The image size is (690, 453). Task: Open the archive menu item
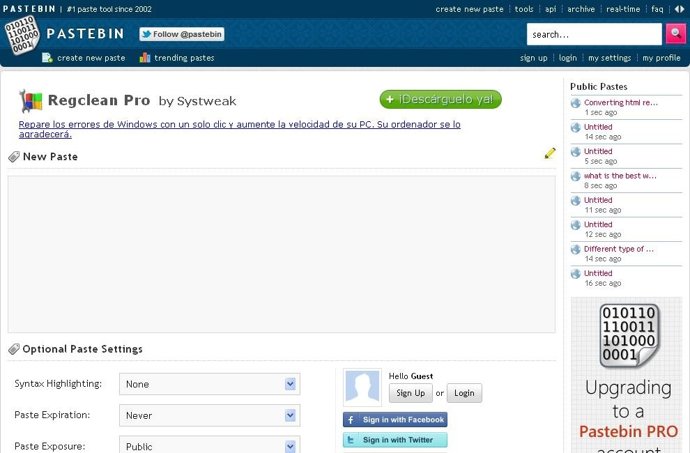click(x=581, y=9)
